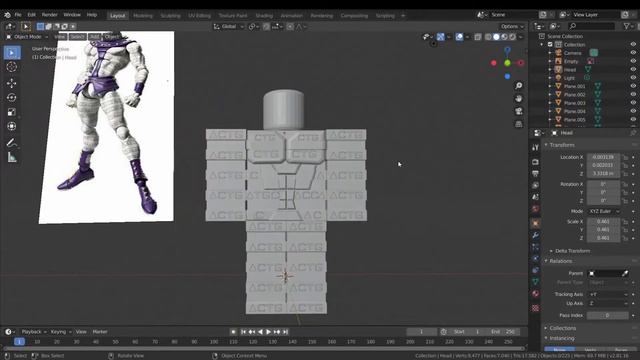Click the pan view hand icon
This screenshot has height=360, width=640.
pyautogui.click(x=518, y=98)
